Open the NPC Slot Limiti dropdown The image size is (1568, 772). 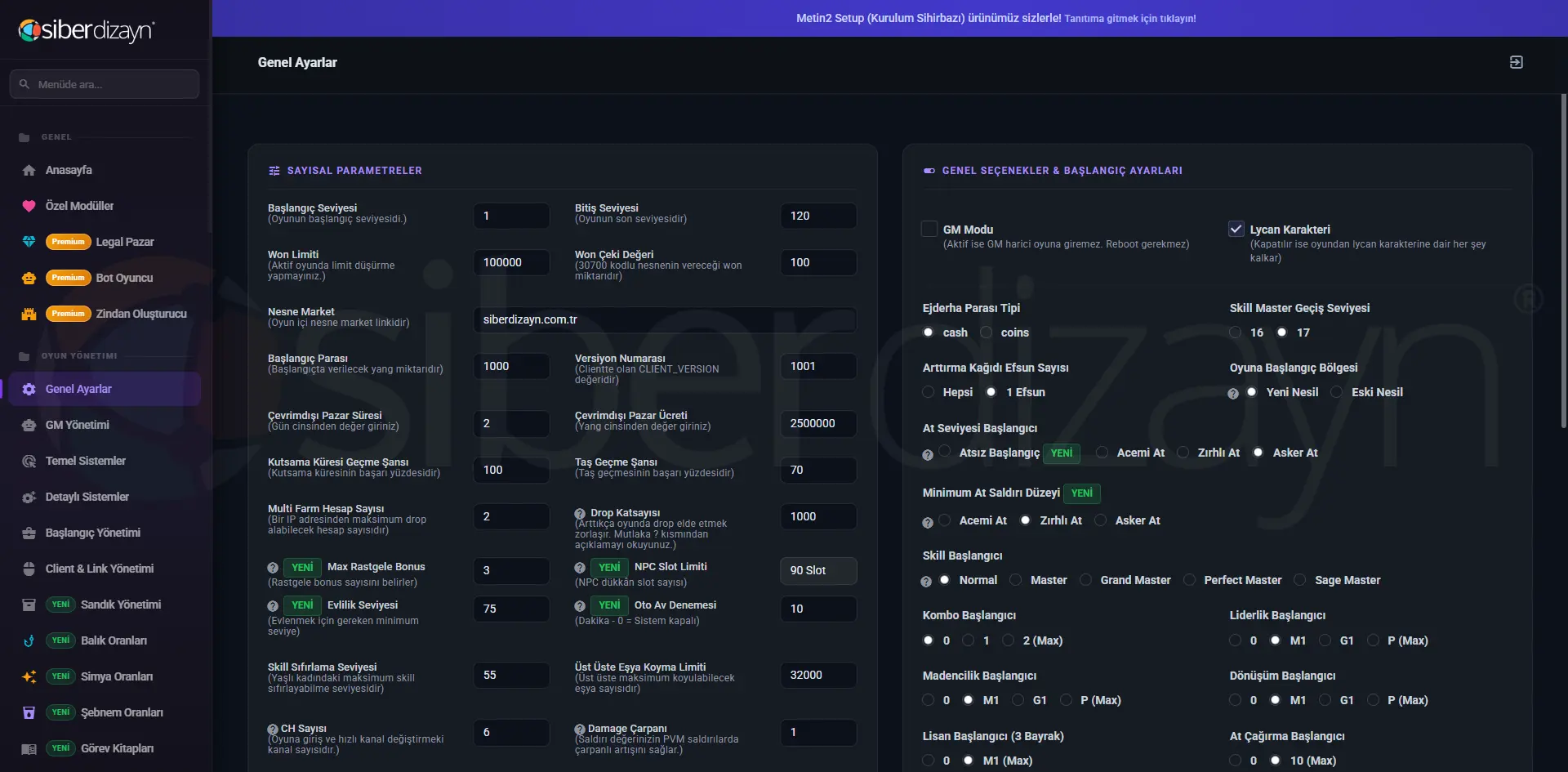(x=818, y=570)
